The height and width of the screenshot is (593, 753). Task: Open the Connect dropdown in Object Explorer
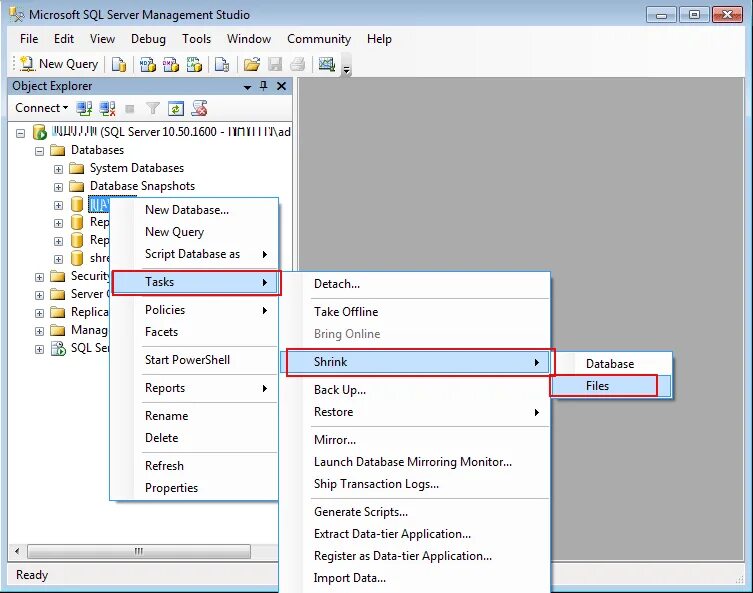41,108
